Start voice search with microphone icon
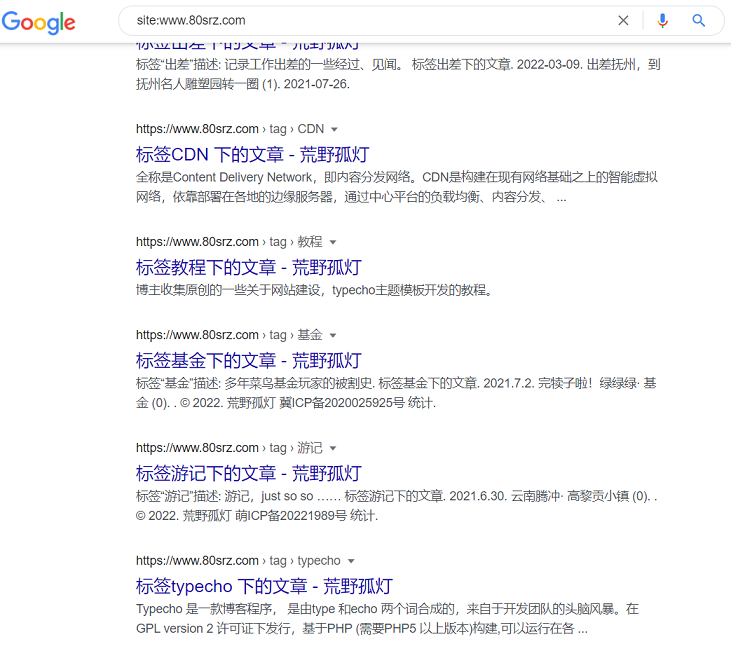731x658 pixels. click(662, 21)
